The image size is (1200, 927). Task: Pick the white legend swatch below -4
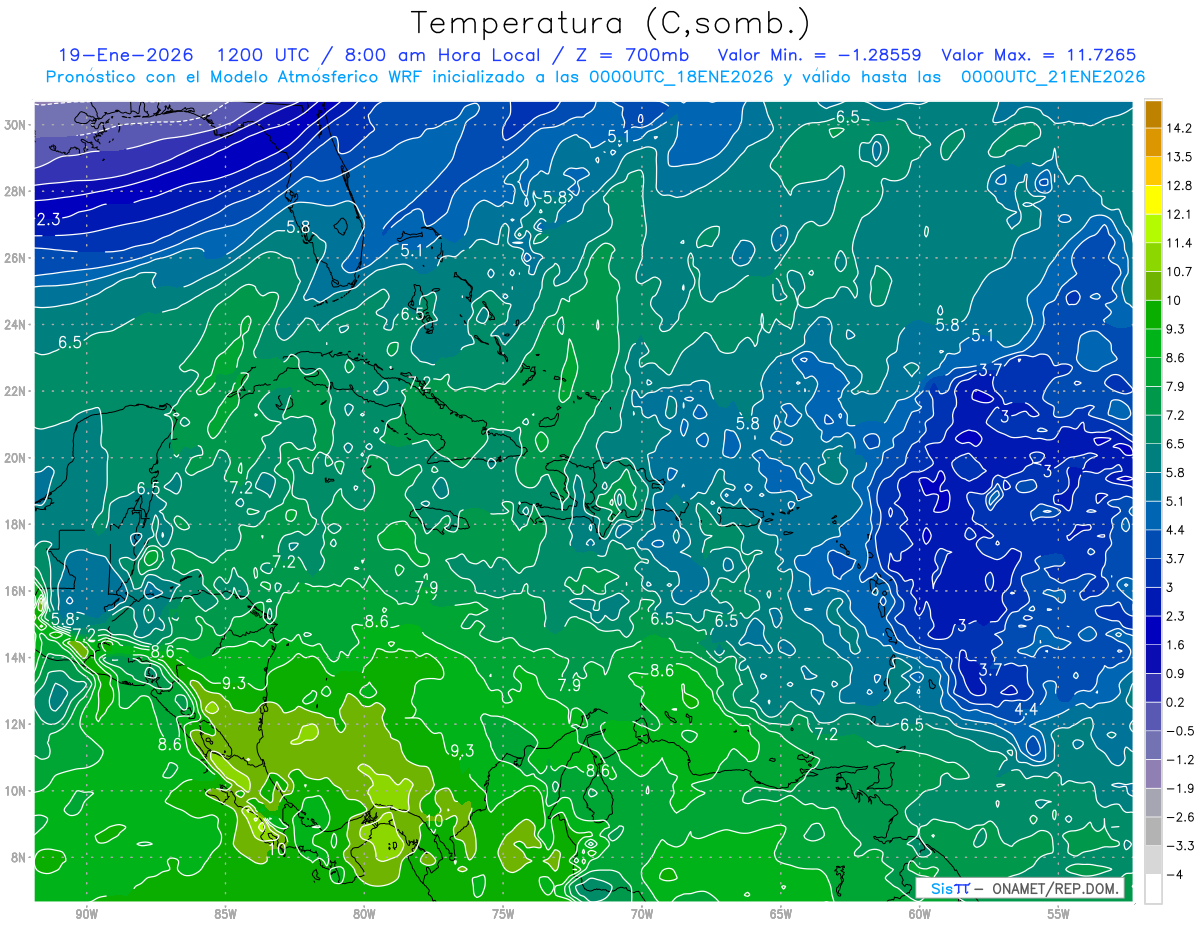[x=1153, y=889]
